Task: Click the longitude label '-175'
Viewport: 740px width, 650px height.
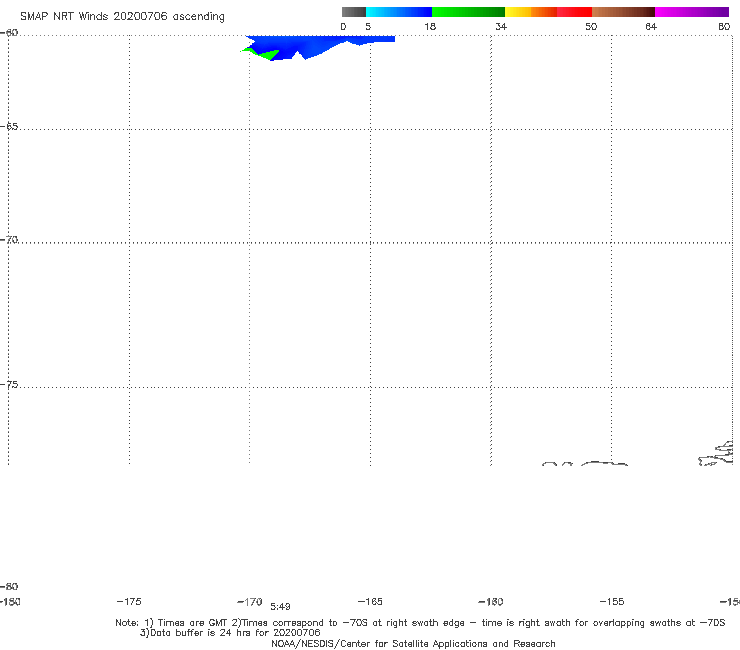Action: [129, 601]
